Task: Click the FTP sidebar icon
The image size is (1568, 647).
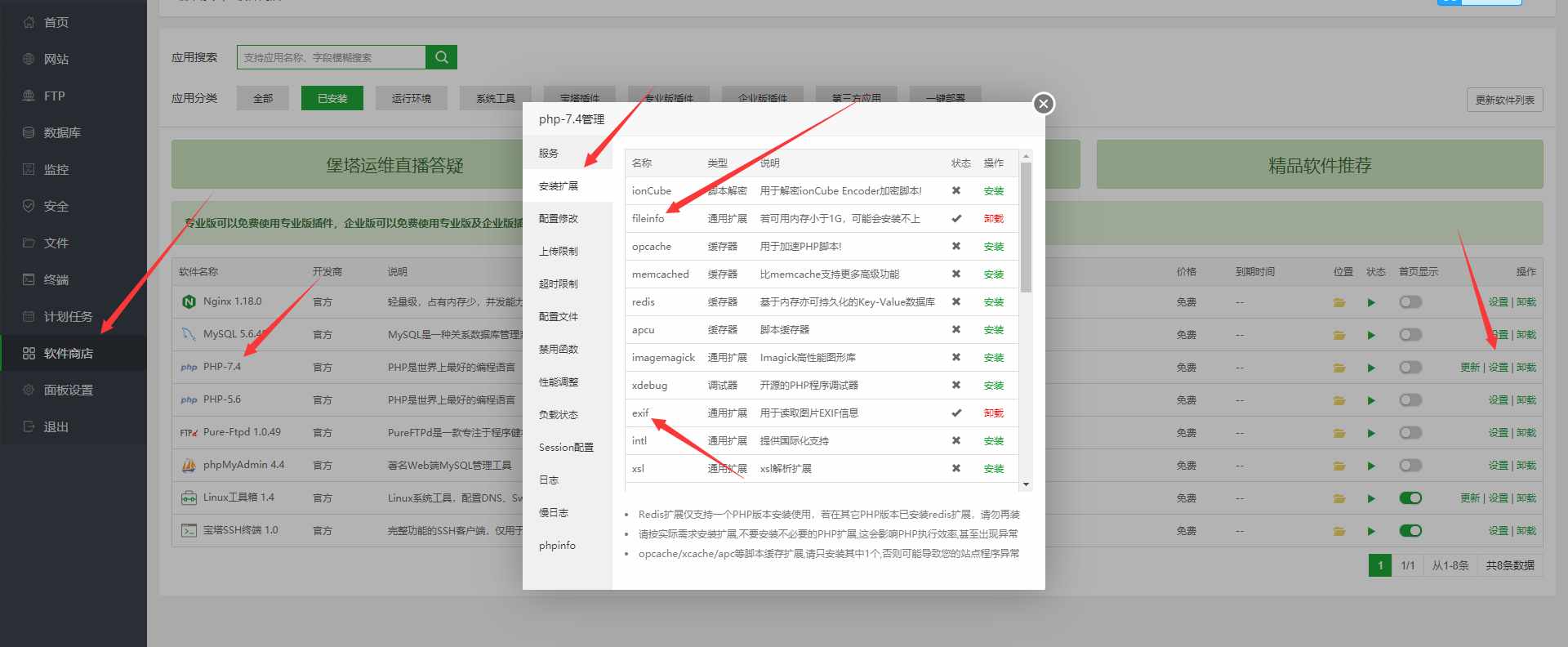Action: pos(29,96)
